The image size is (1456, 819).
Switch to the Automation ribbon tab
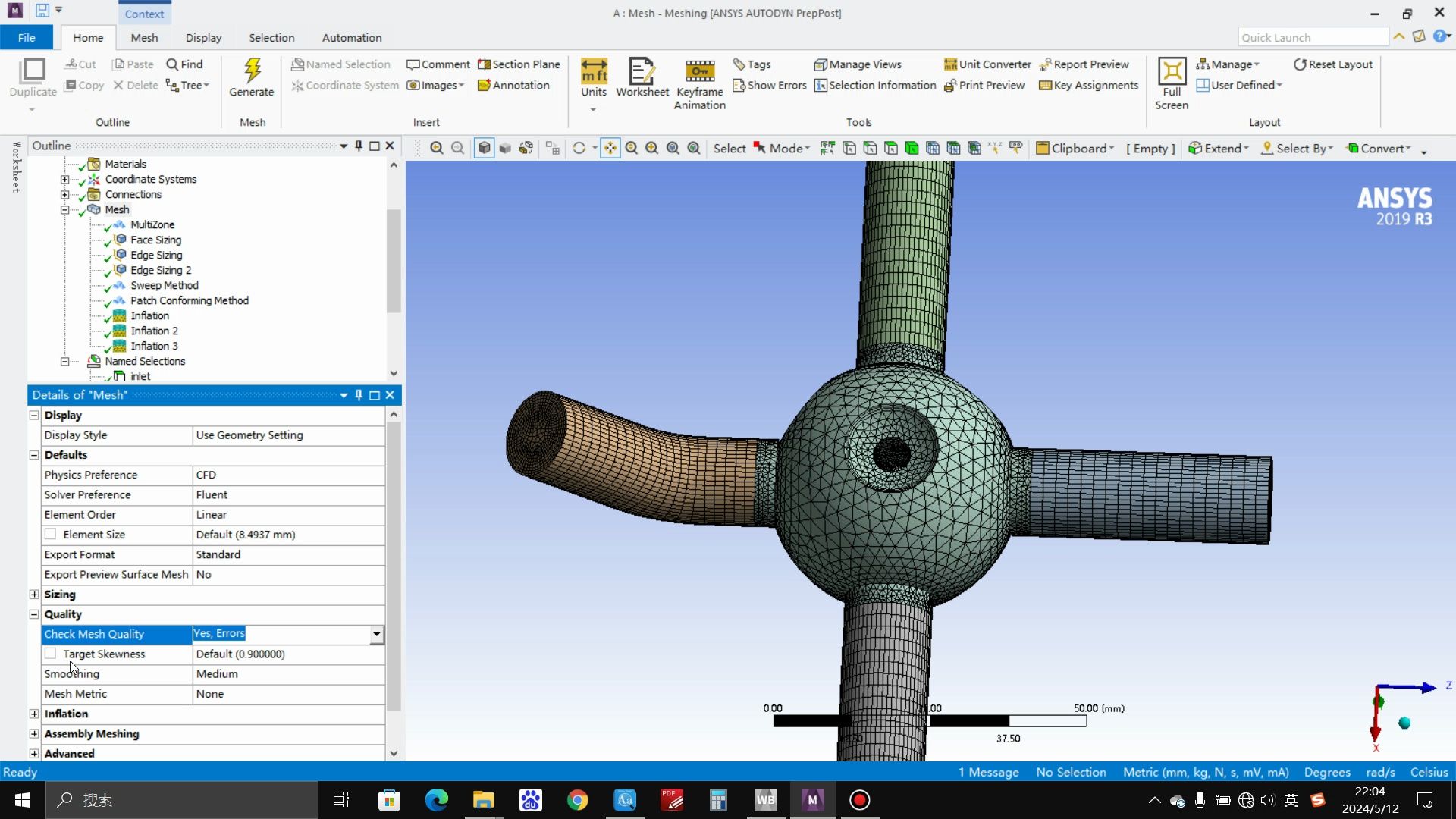coord(351,37)
